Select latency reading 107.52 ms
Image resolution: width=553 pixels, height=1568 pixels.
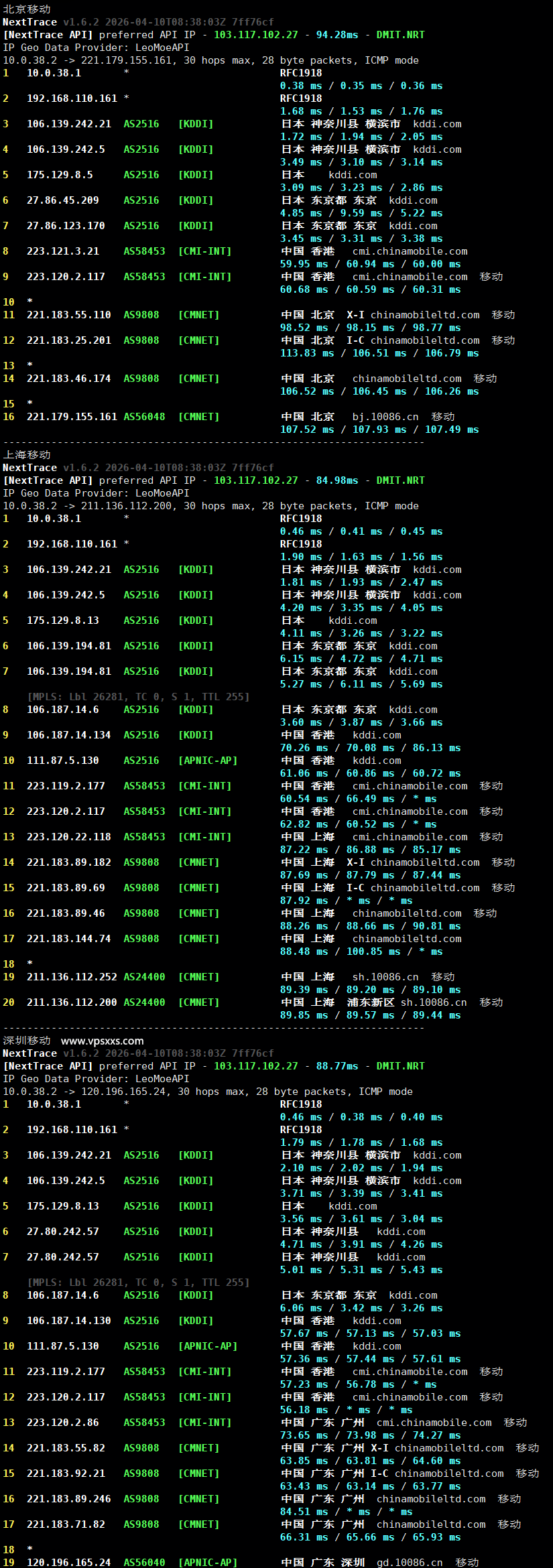pos(307,430)
